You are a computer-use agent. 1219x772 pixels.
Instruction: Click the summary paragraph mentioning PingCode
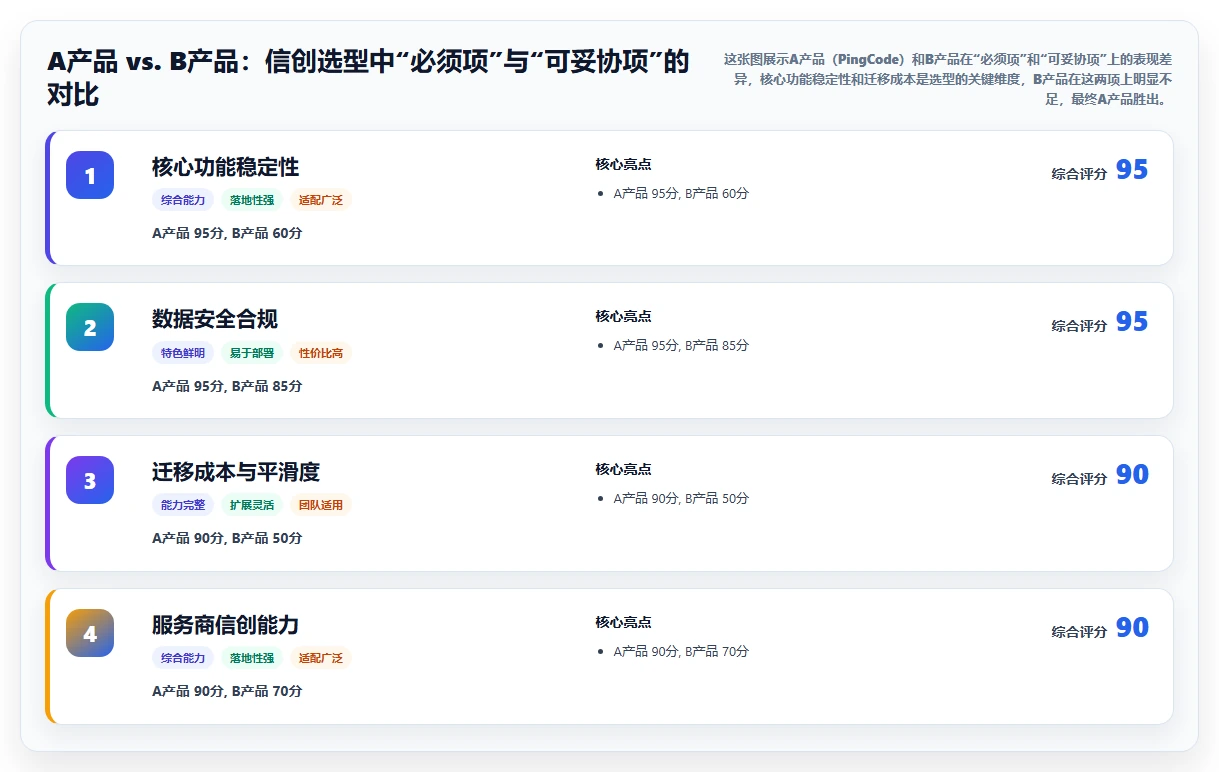(947, 79)
